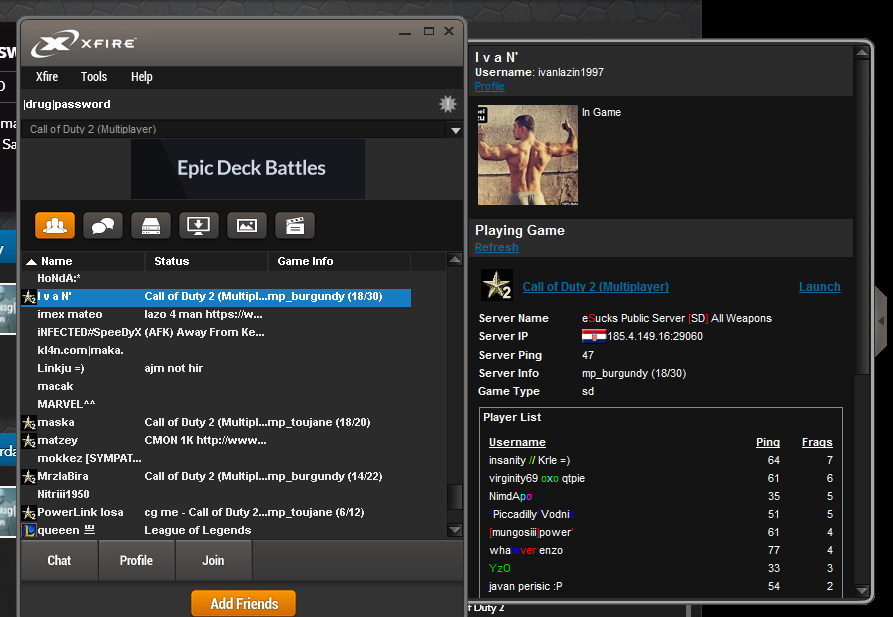Open the Help menu
Image resolution: width=893 pixels, height=617 pixels.
[x=142, y=77]
